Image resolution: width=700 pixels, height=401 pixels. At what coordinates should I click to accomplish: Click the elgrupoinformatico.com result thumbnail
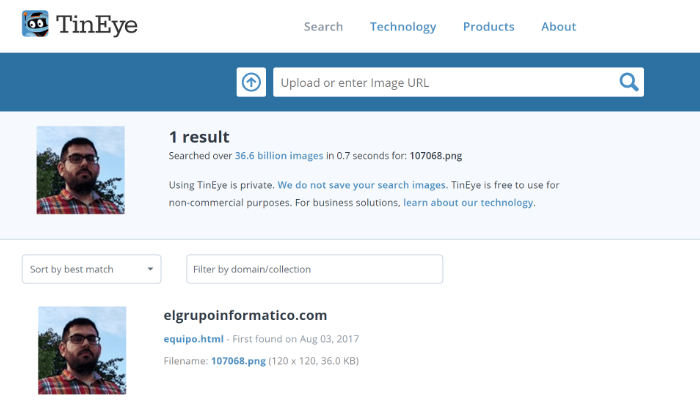(x=82, y=351)
